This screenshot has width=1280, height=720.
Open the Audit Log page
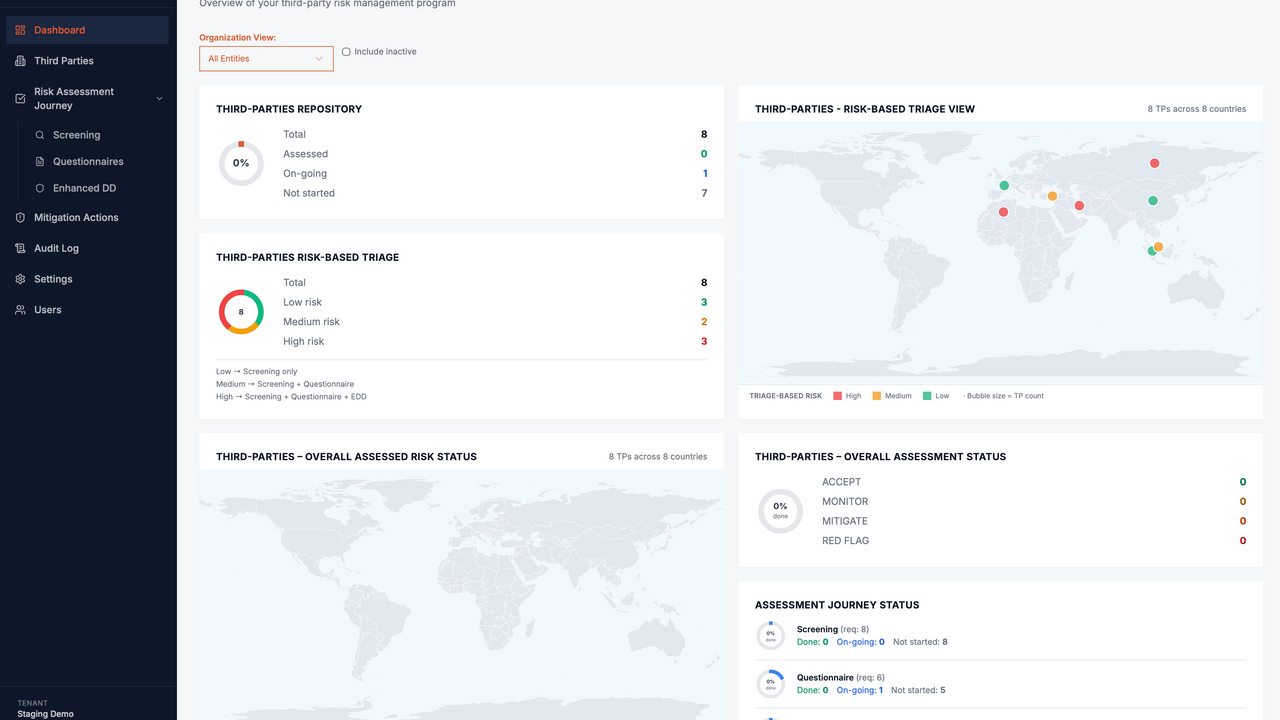click(x=88, y=248)
